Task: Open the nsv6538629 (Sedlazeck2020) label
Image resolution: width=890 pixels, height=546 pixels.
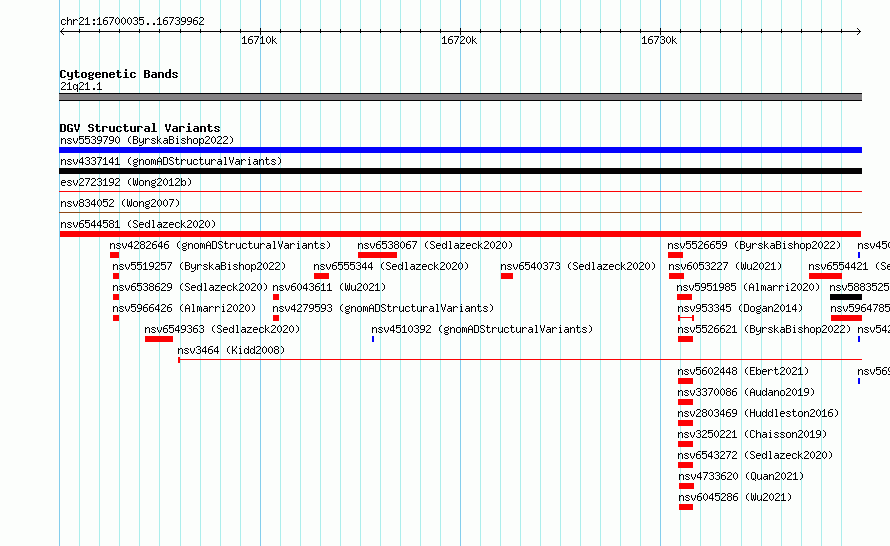Action: pyautogui.click(x=190, y=287)
